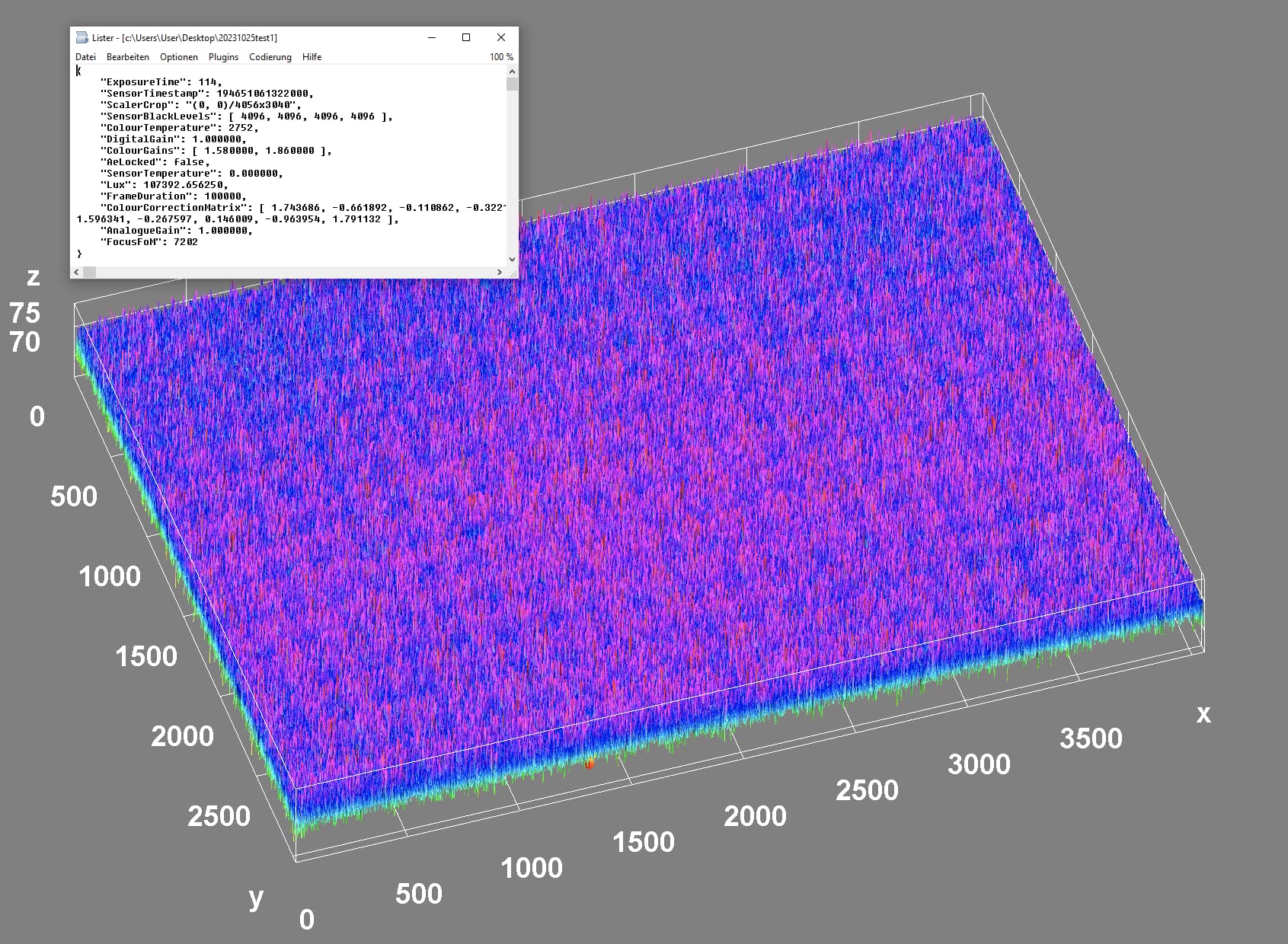This screenshot has height=944, width=1288.
Task: Click the vertical scrollbar up arrow
Action: [512, 72]
